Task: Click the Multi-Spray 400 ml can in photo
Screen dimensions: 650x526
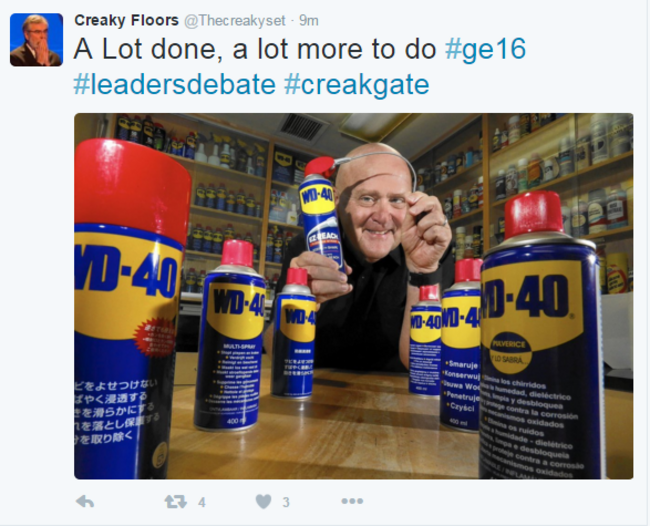Action: pyautogui.click(x=230, y=336)
